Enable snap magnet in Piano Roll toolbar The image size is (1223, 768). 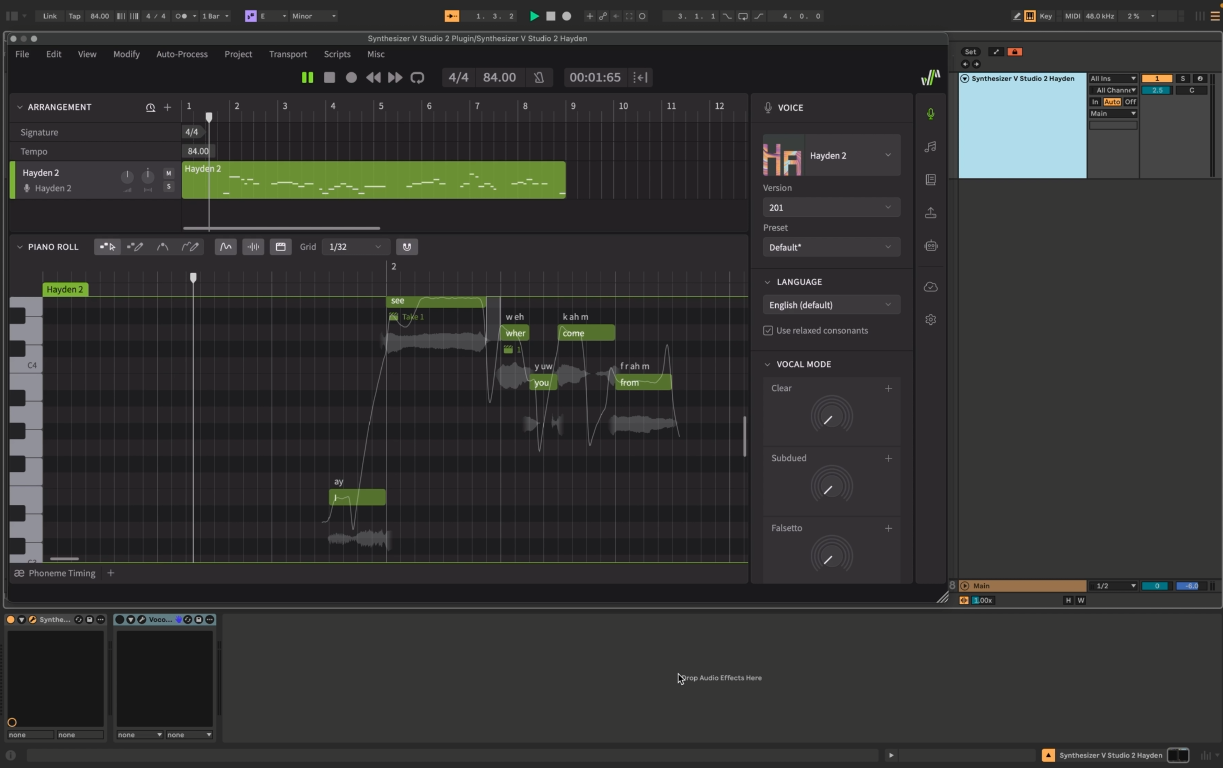pyautogui.click(x=406, y=247)
